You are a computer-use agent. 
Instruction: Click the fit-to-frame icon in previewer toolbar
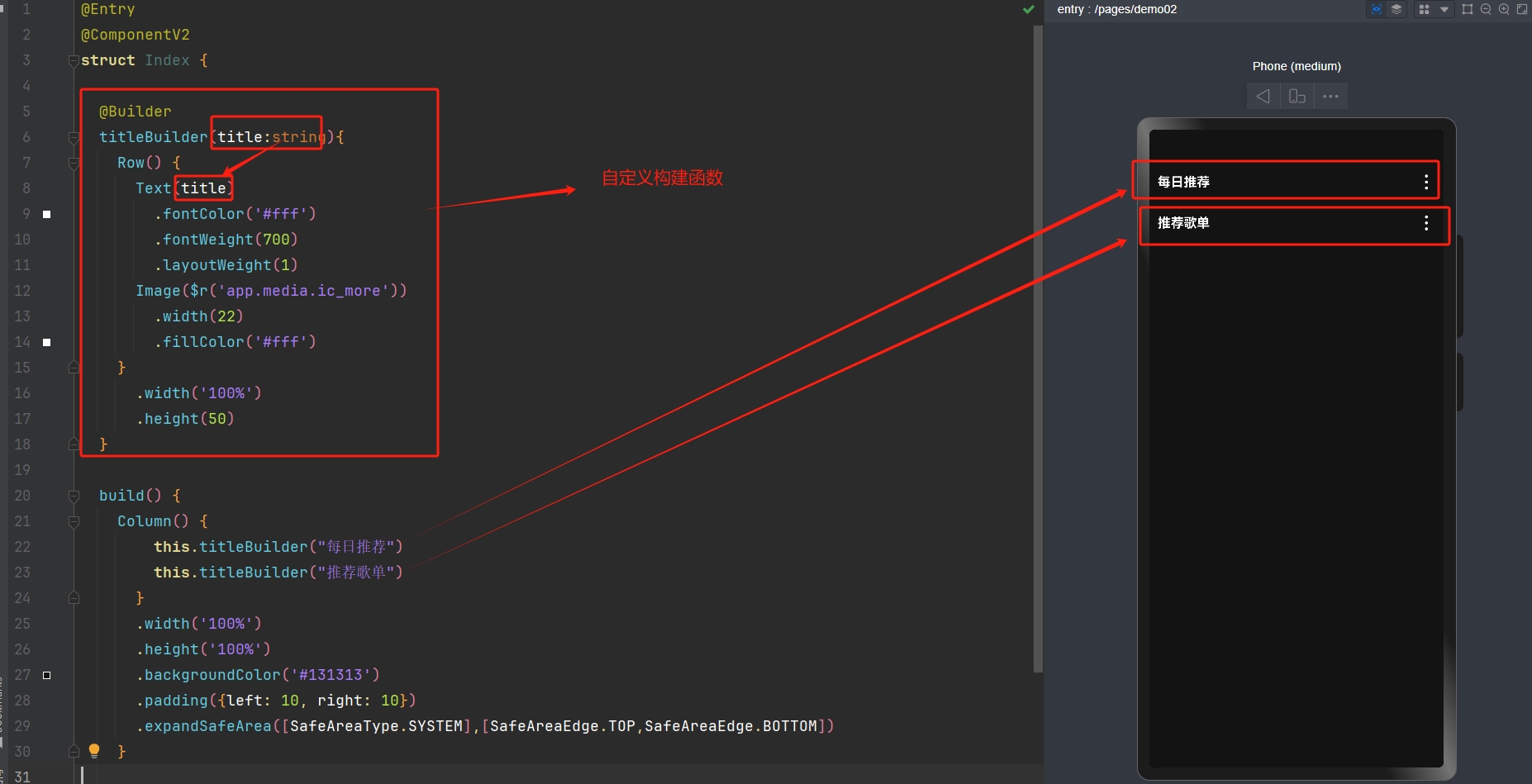point(1468,10)
